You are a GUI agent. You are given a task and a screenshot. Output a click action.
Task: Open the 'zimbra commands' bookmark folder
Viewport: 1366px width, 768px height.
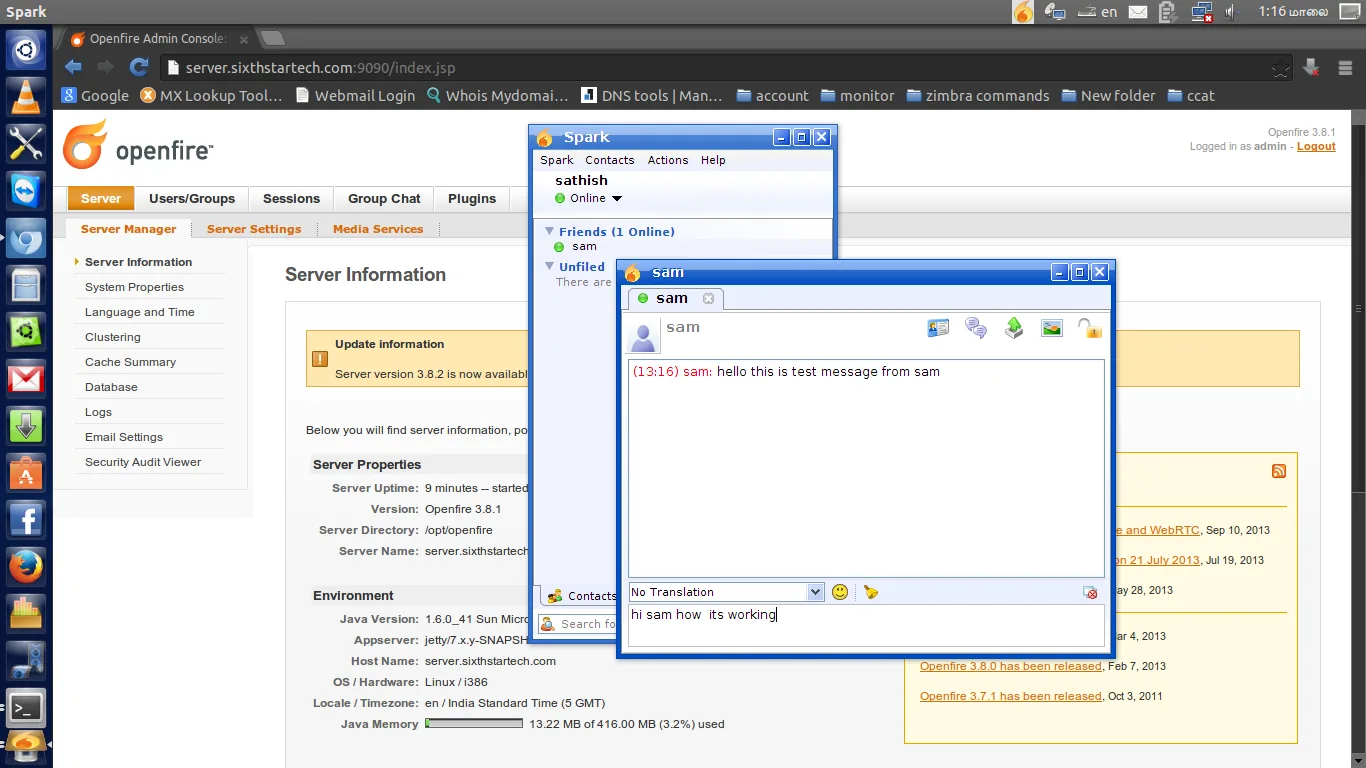click(977, 96)
